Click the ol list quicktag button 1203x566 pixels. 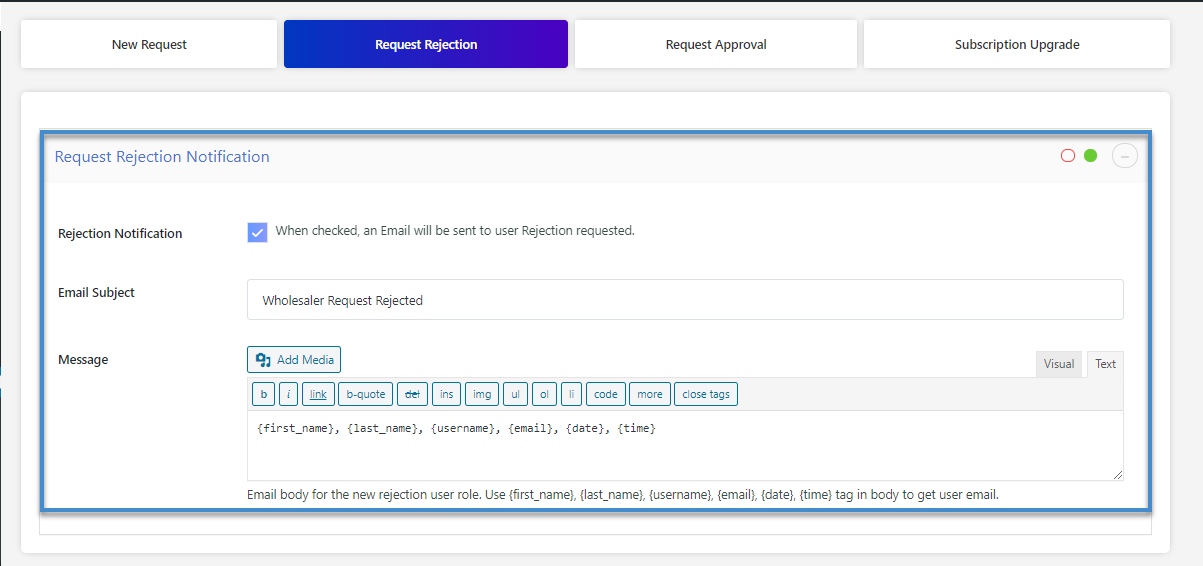coord(544,394)
